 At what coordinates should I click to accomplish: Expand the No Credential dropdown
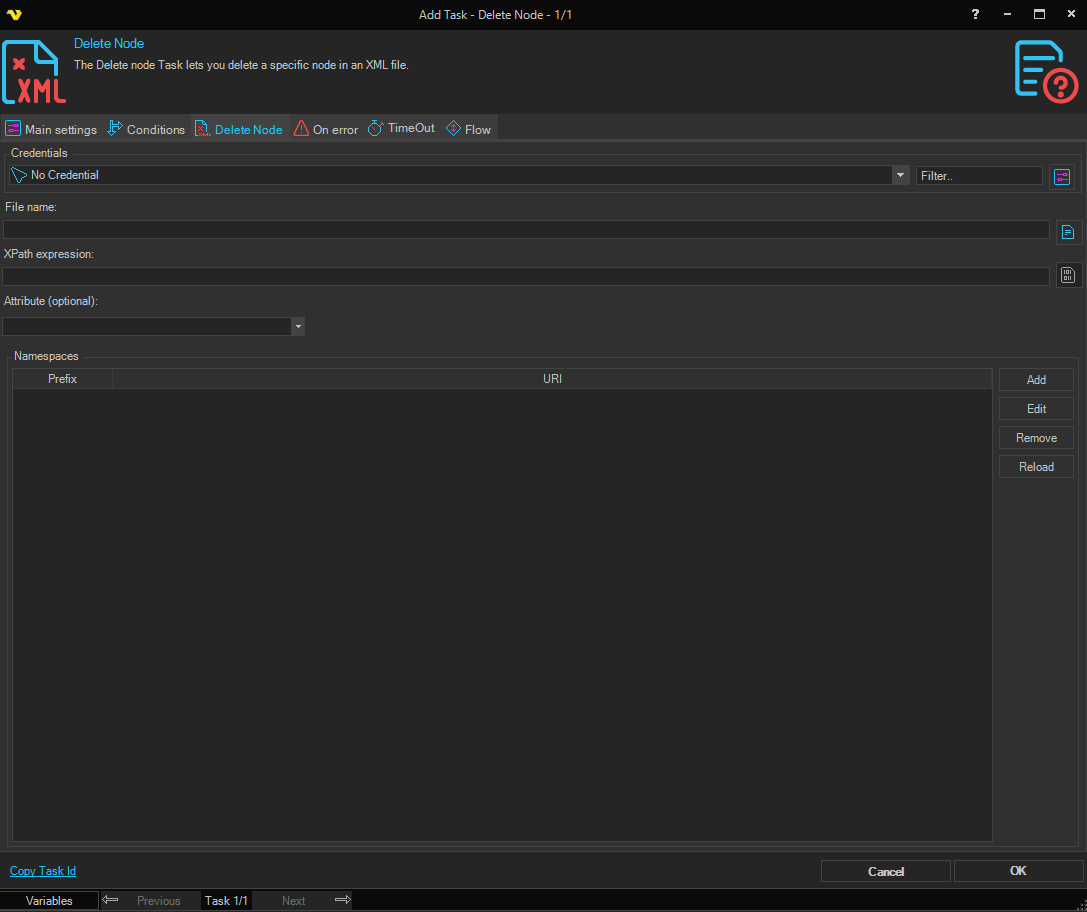(900, 175)
